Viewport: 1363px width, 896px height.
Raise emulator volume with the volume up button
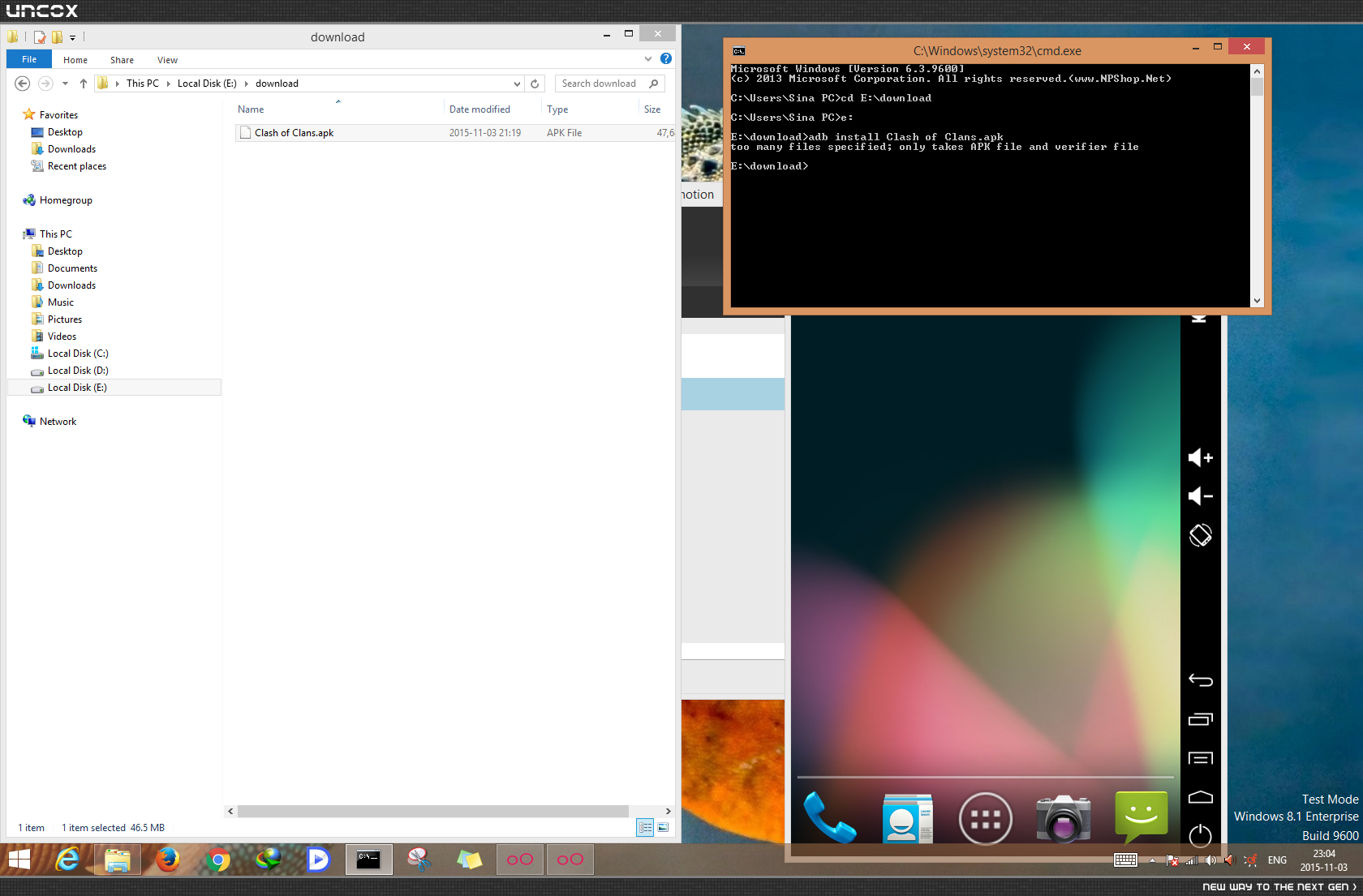(1201, 458)
